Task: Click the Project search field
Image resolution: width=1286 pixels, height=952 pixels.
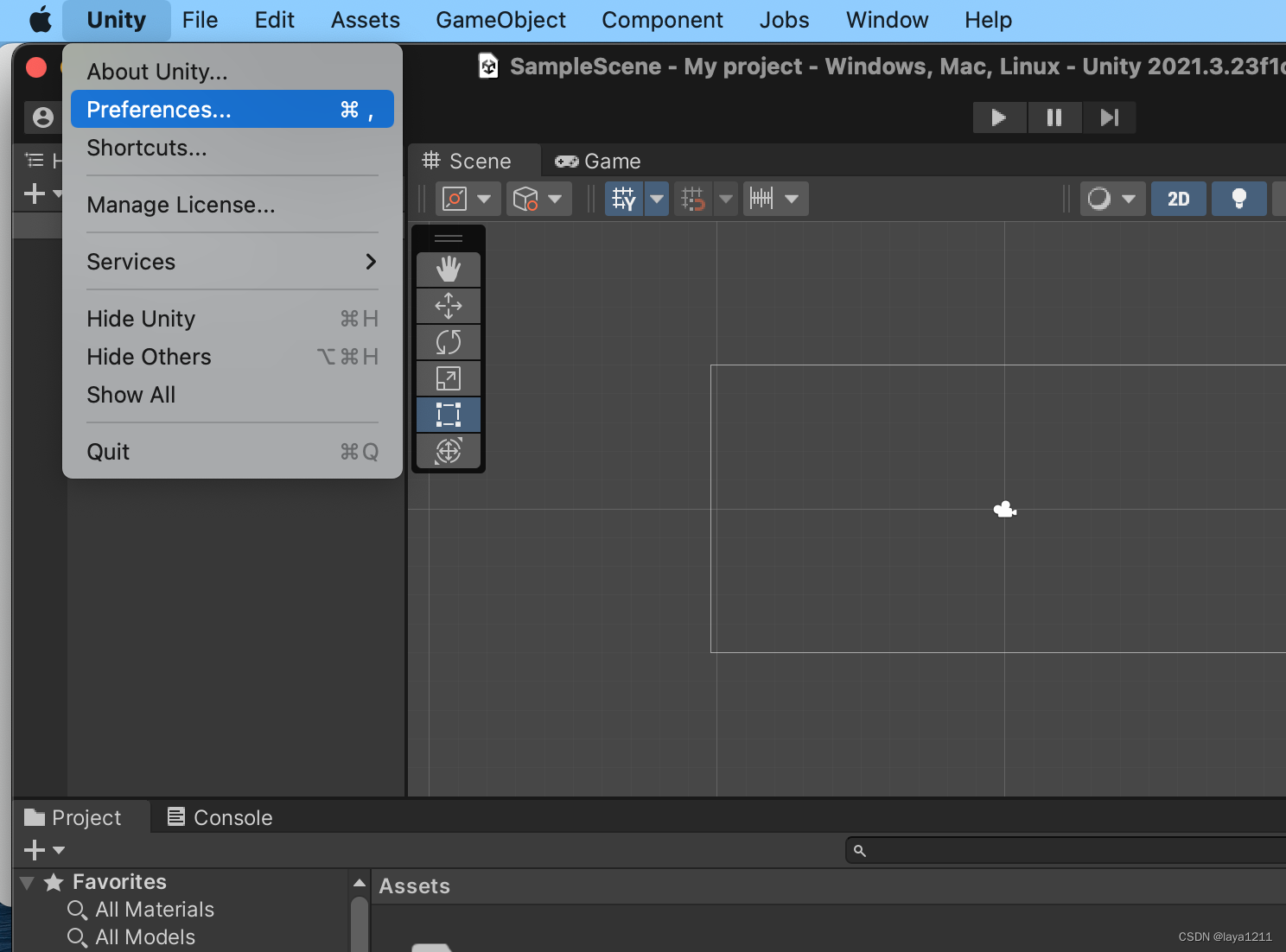Action: pos(1066,850)
